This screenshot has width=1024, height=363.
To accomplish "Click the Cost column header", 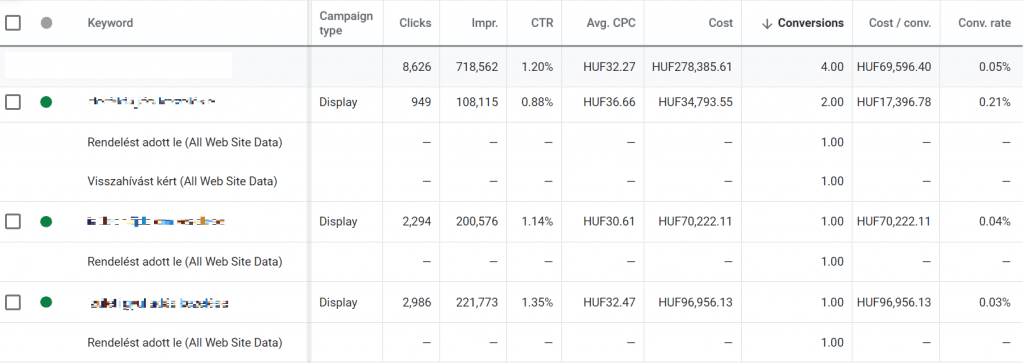I will (720, 23).
